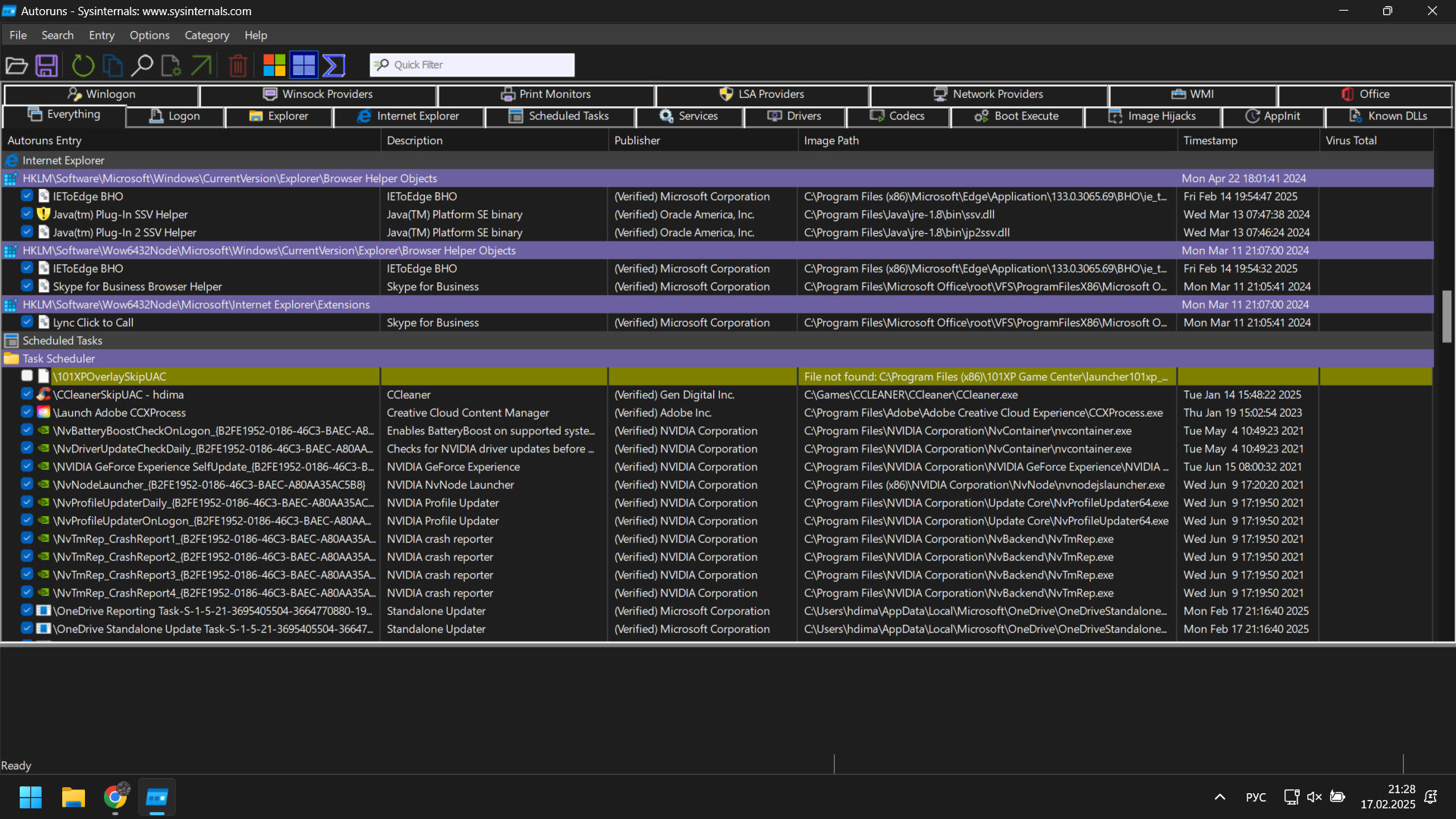Click the vertical scrollbar thumb

(1446, 316)
